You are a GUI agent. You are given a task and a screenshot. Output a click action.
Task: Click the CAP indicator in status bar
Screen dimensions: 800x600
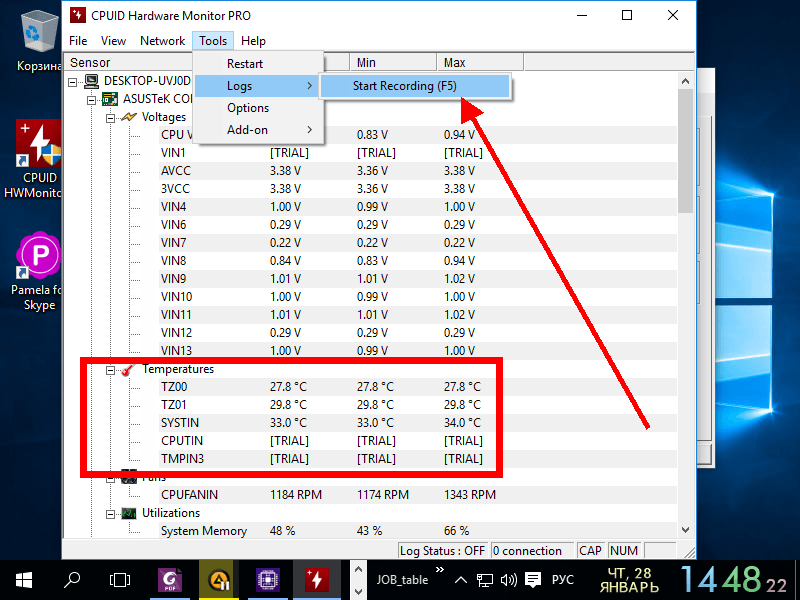[590, 551]
